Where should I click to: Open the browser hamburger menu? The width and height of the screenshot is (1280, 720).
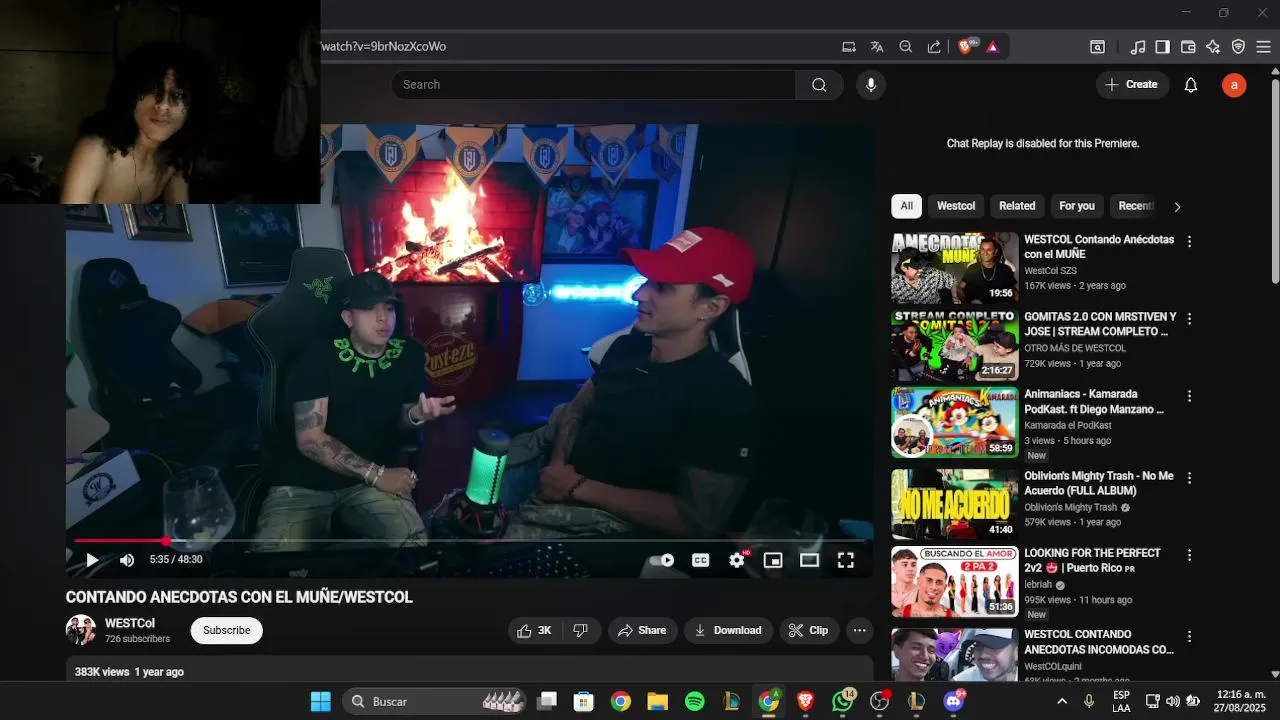(x=1264, y=46)
